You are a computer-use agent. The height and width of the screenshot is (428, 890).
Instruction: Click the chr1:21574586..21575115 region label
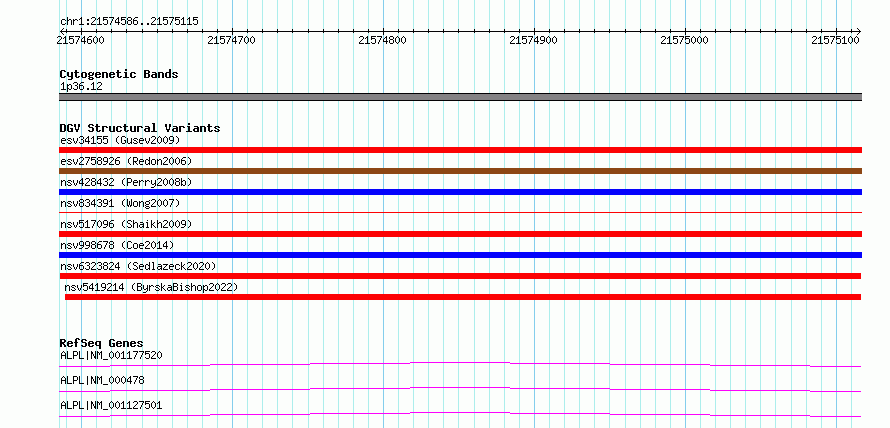(129, 22)
